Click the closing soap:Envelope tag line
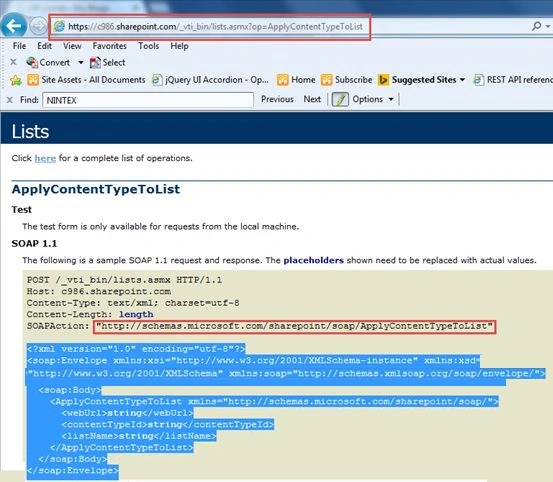Viewport: 553px width, 482px height. tap(73, 471)
